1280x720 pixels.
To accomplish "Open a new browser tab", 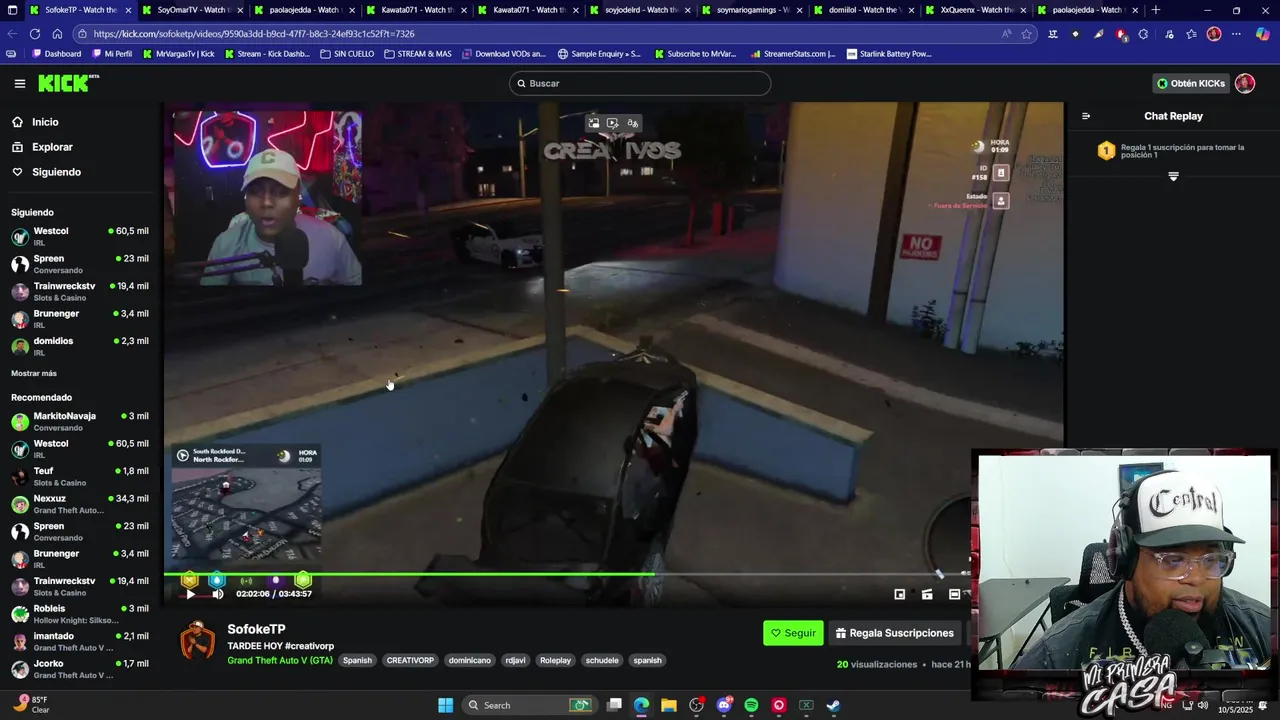I will (1156, 10).
